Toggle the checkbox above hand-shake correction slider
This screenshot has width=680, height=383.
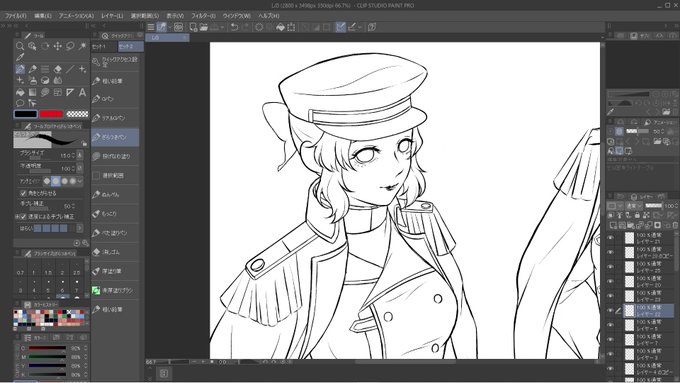coord(23,193)
